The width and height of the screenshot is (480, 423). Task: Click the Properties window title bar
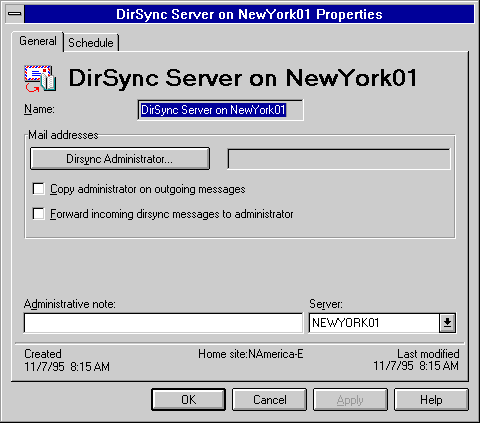(249, 14)
